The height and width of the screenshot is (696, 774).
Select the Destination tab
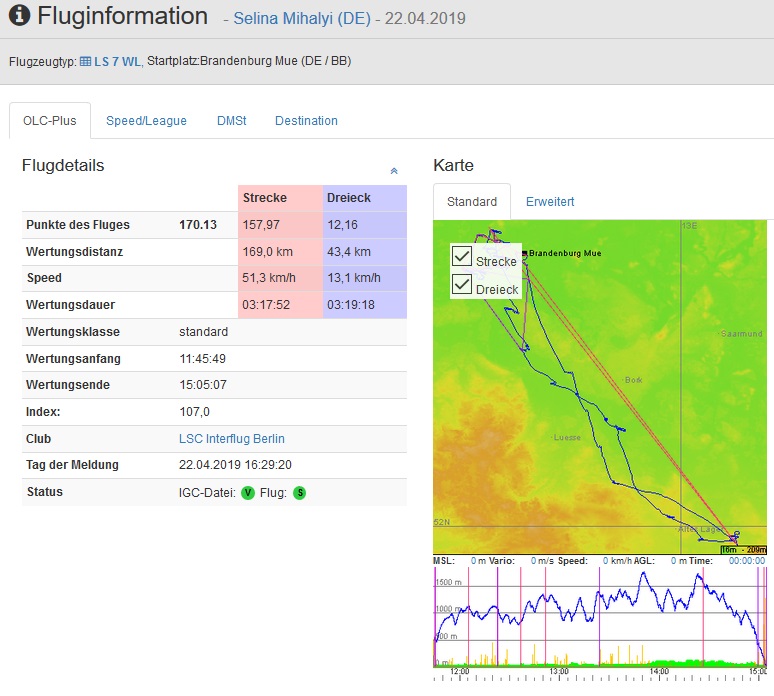[306, 121]
